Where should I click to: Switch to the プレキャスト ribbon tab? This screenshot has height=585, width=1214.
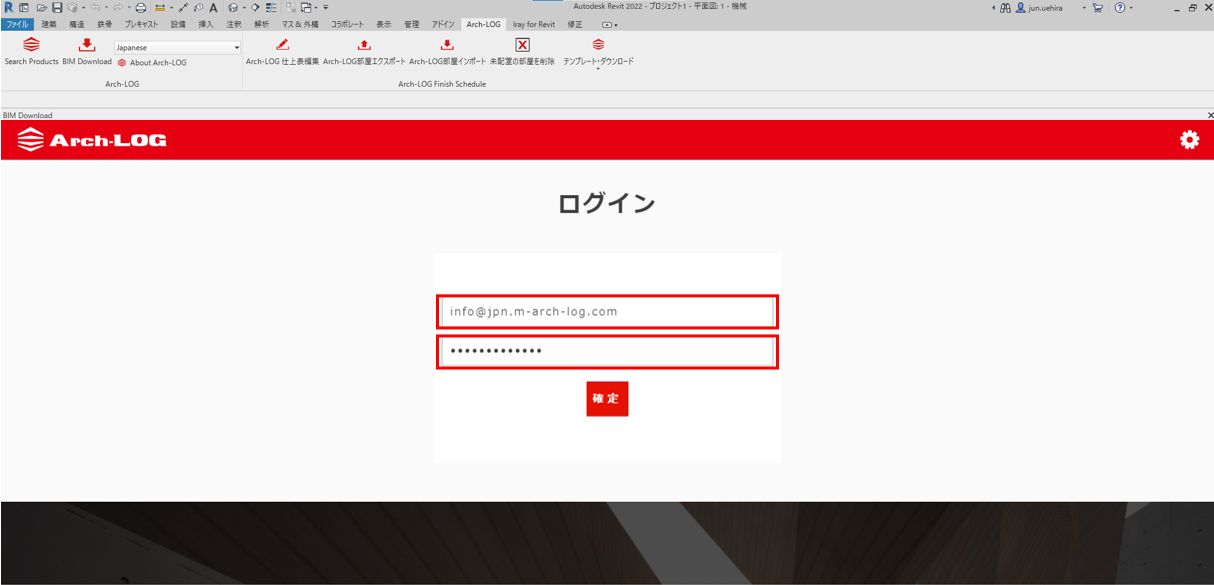pyautogui.click(x=141, y=24)
